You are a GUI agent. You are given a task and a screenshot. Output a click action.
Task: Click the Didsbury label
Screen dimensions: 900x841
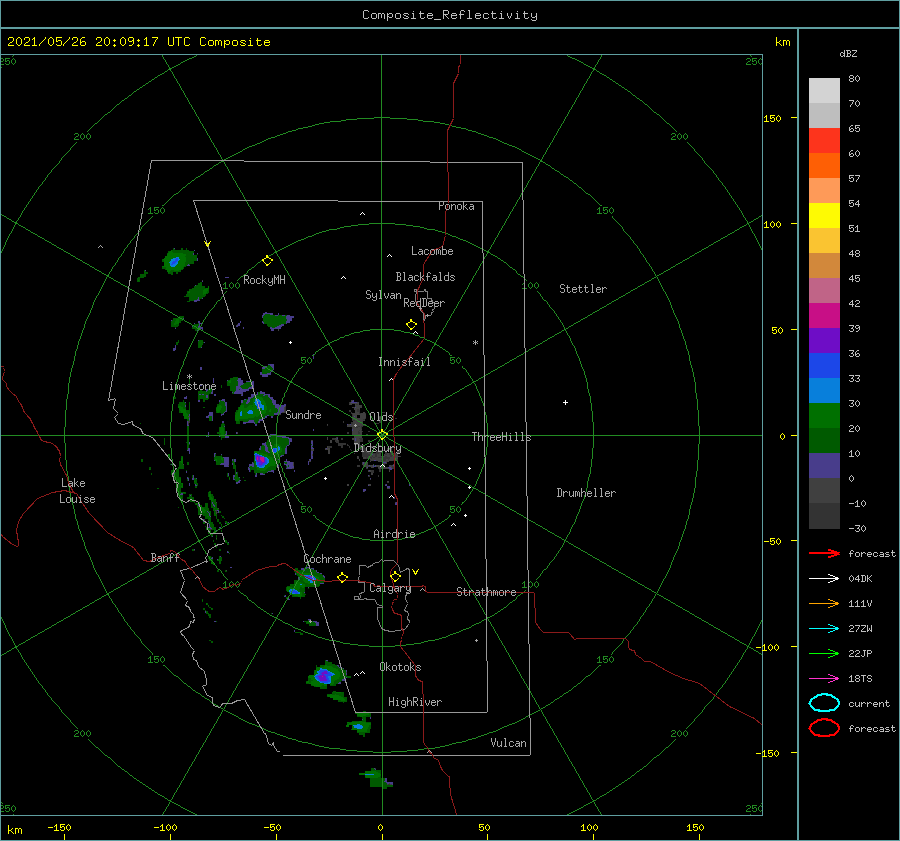pyautogui.click(x=377, y=448)
